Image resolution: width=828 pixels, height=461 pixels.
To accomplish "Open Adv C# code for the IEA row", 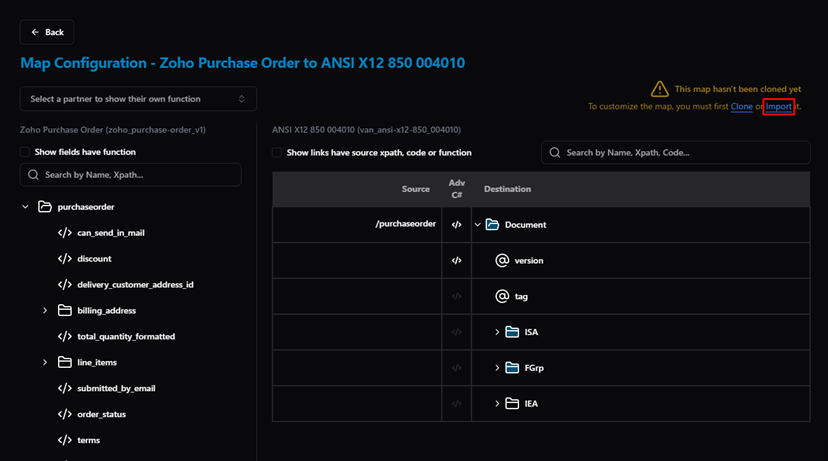I will 456,404.
